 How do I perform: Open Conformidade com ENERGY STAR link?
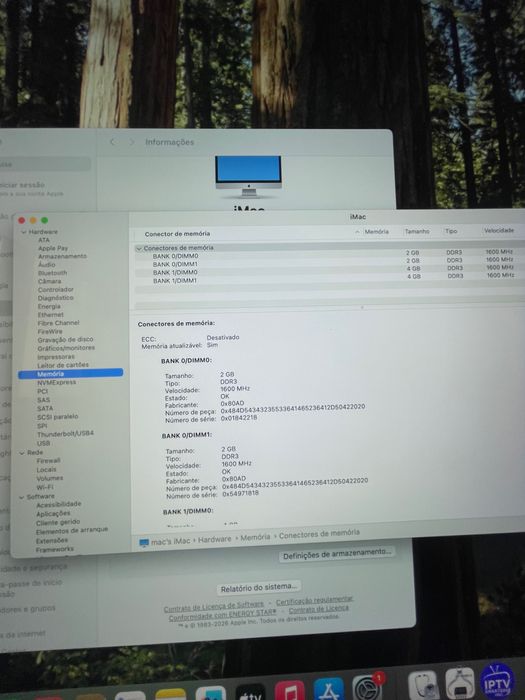point(222,615)
